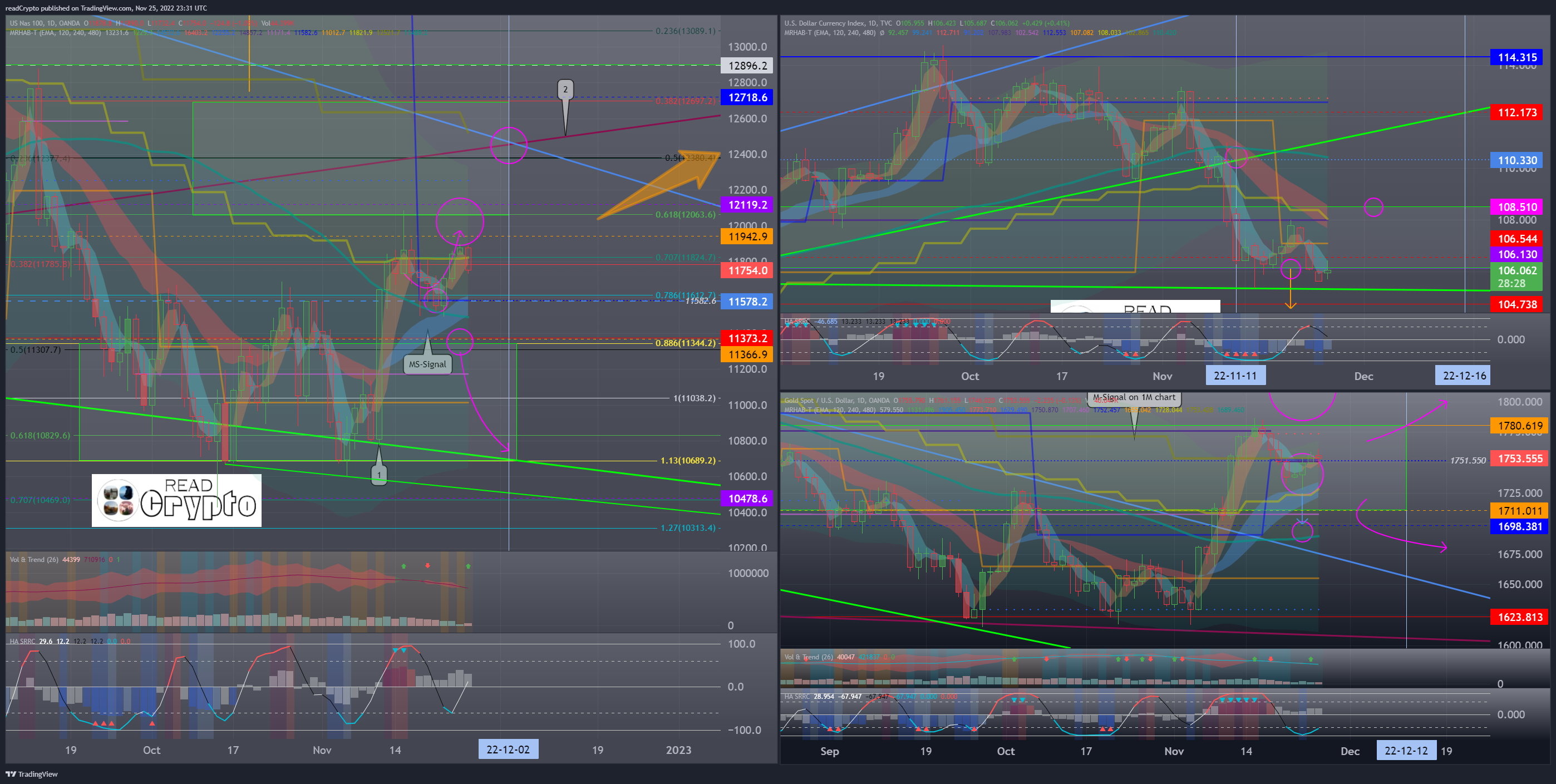Click the orange 11942.9 price label

[747, 237]
